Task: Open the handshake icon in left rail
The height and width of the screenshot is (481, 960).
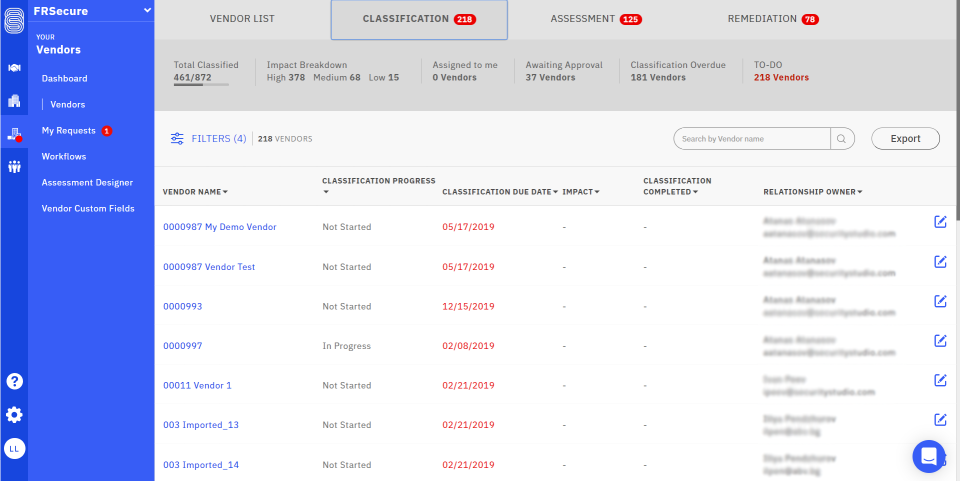Action: point(14,69)
